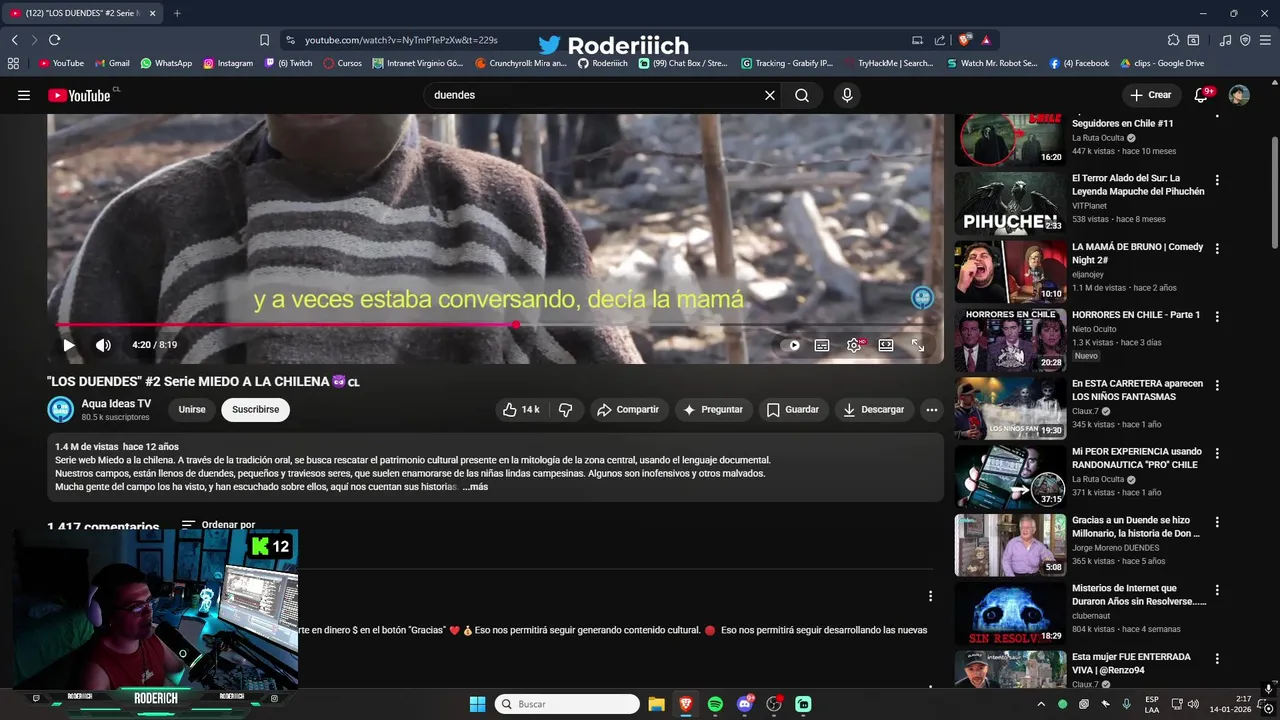The width and height of the screenshot is (1280, 720).
Task: Open YouTube notifications bell
Action: pyautogui.click(x=1203, y=95)
